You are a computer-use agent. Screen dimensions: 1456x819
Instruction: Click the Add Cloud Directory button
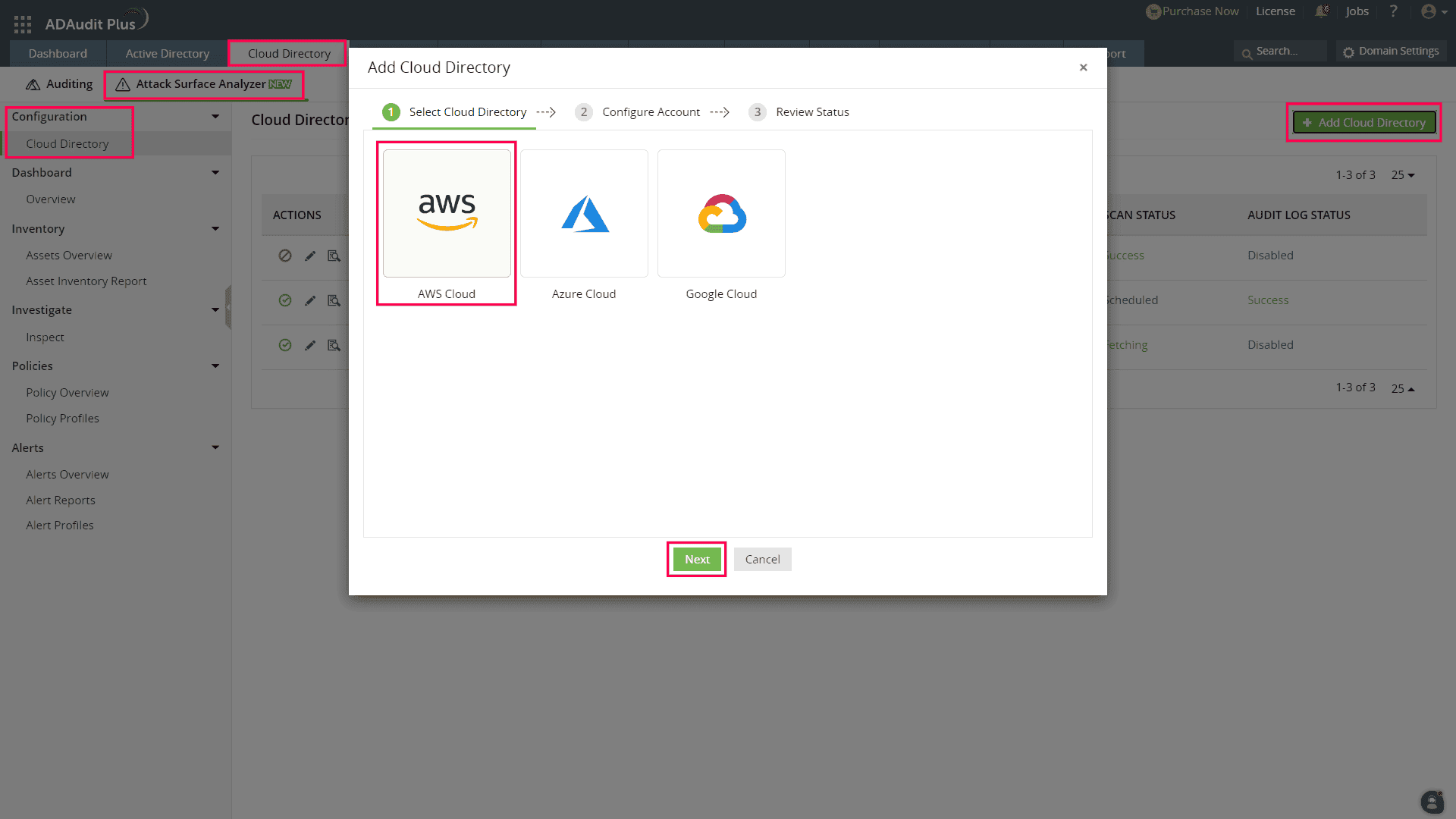click(x=1363, y=122)
